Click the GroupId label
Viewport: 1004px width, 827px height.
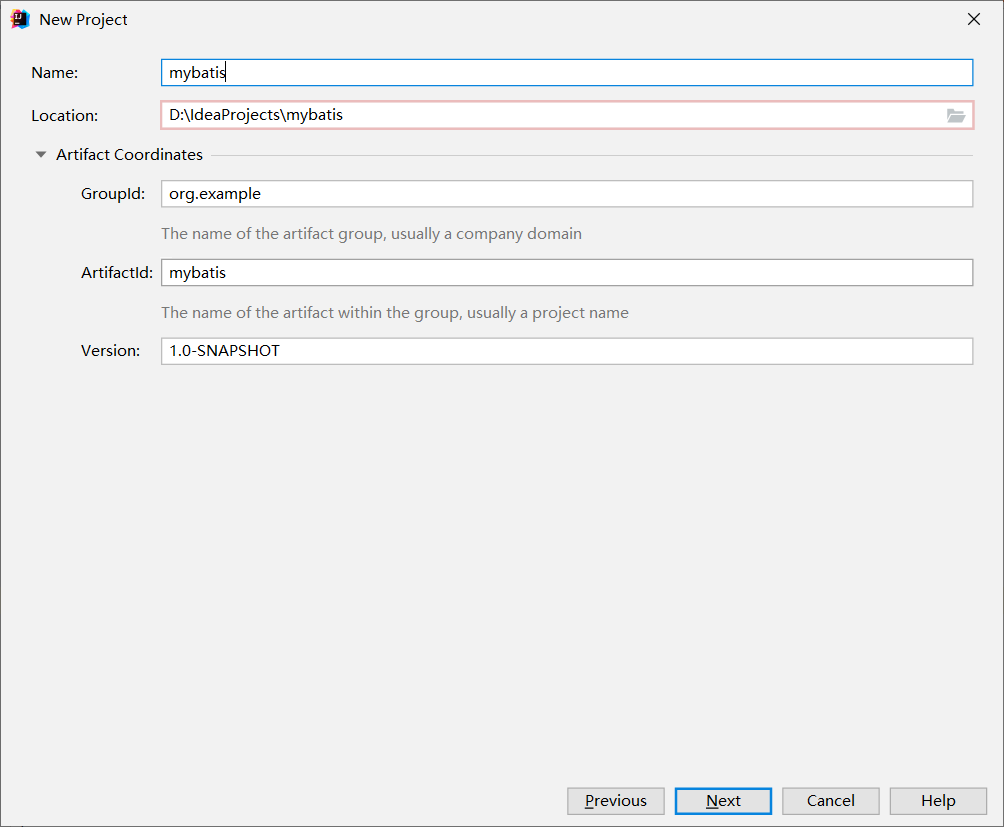point(113,193)
